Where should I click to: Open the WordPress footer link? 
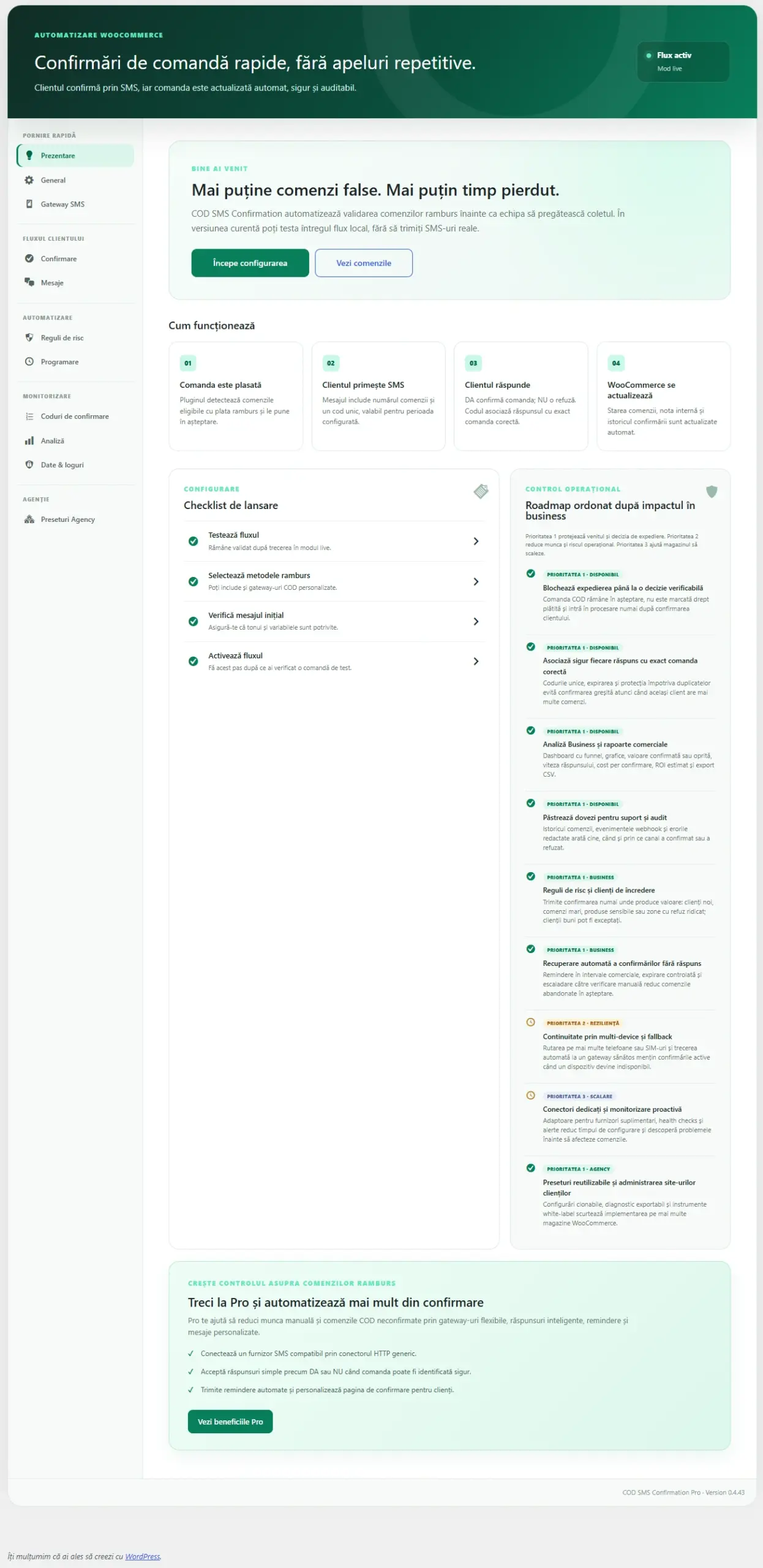click(x=143, y=1556)
